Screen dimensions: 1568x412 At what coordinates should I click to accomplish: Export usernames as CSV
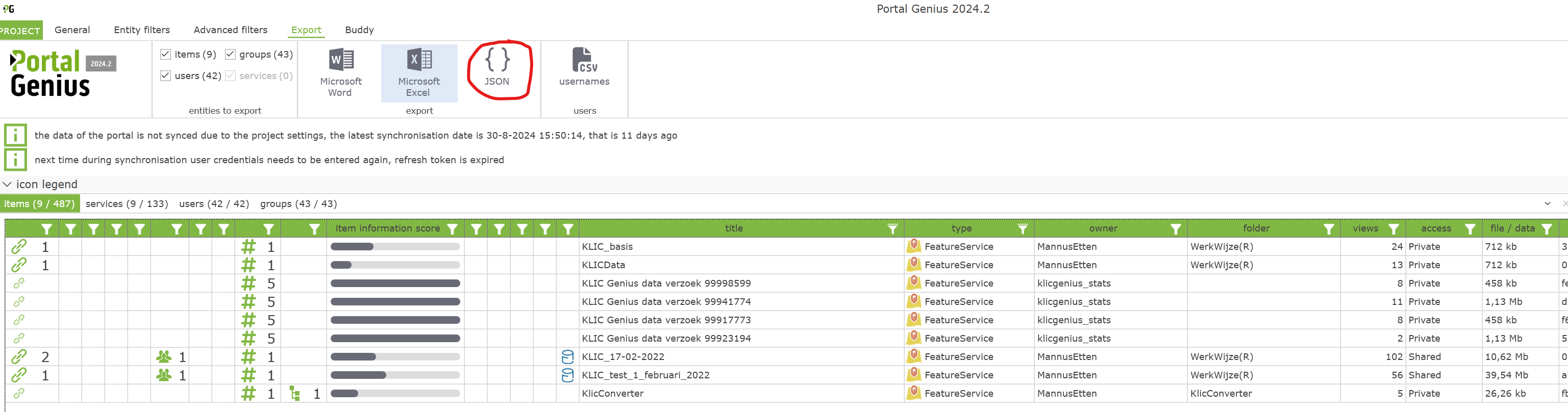(x=584, y=67)
